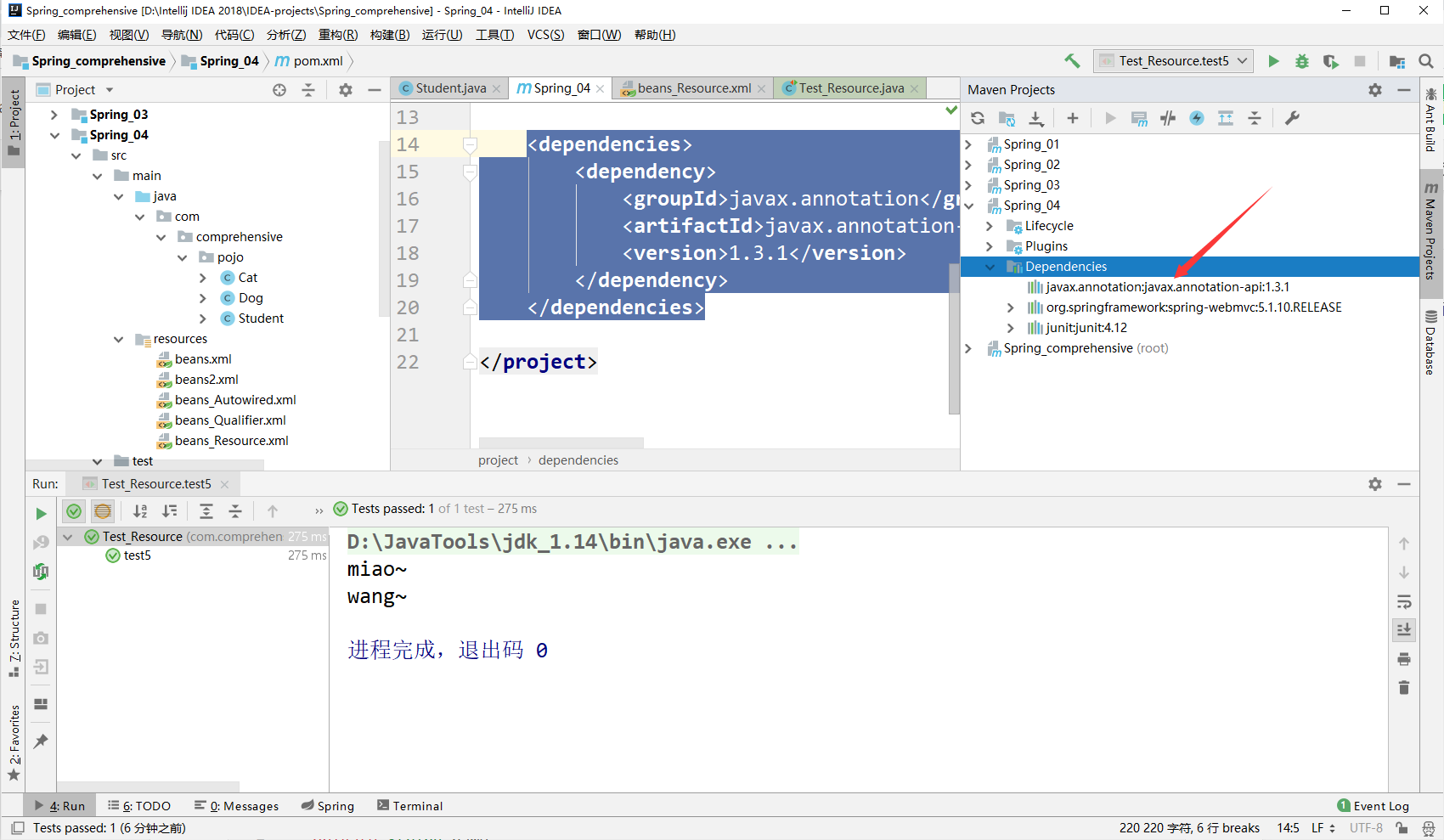Open the Terminal tool window
This screenshot has height=840, width=1444.
409,806
